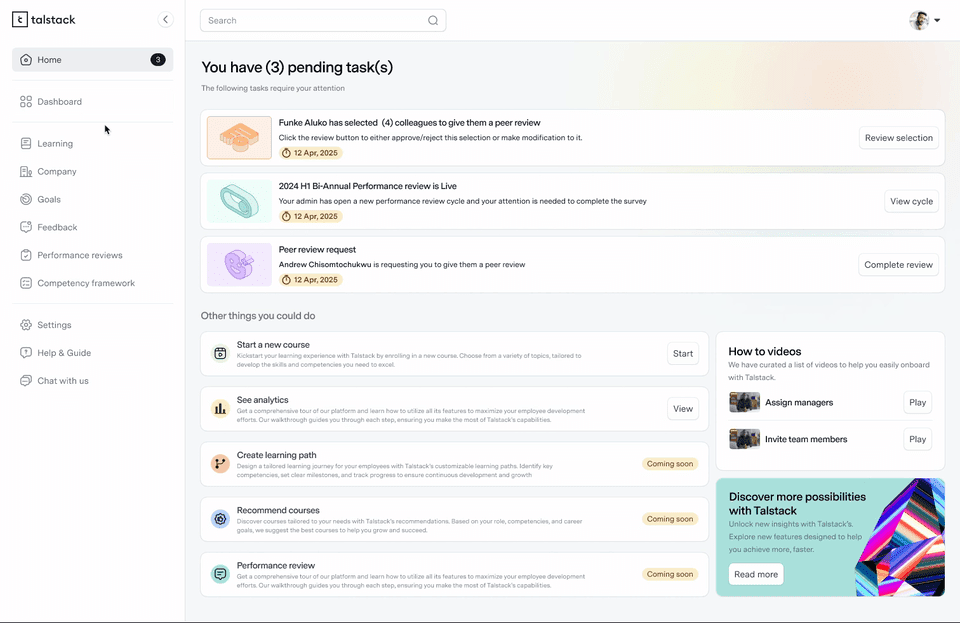960x623 pixels.
Task: Collapse the sidebar with the chevron
Action: tap(166, 18)
